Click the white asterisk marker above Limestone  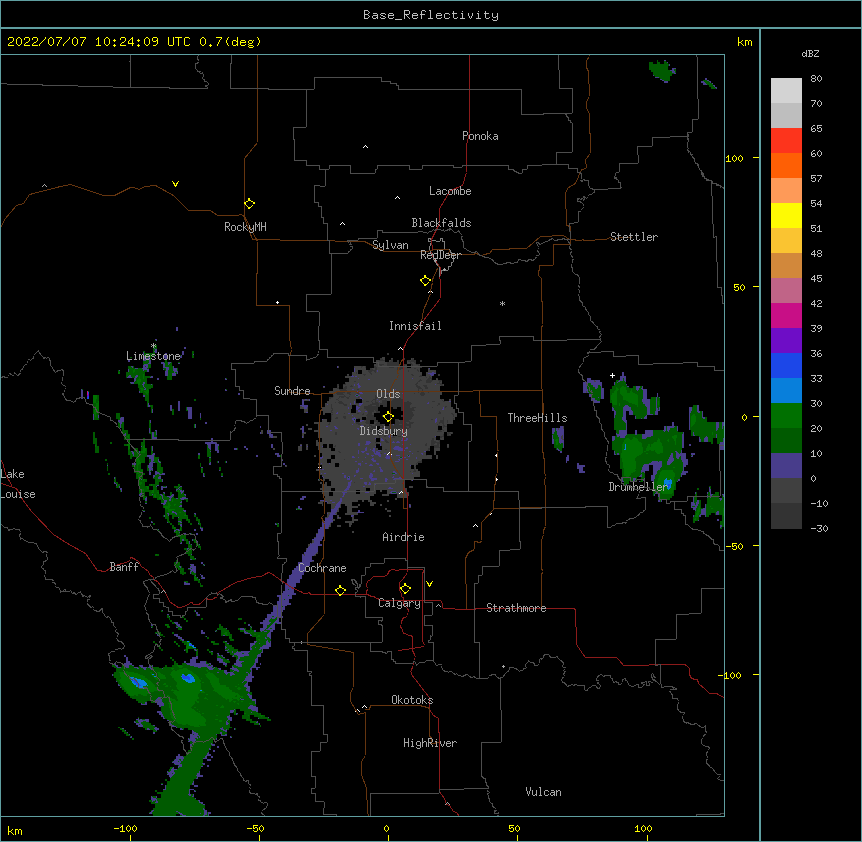pyautogui.click(x=154, y=346)
